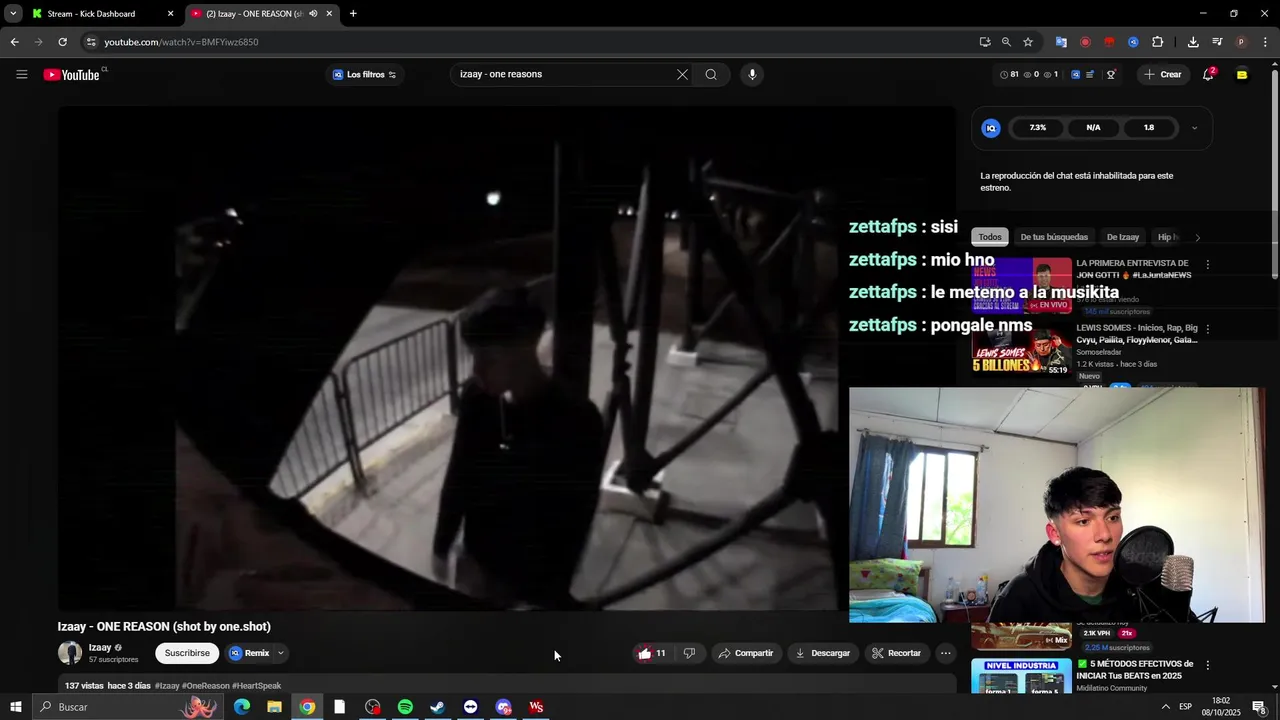Launch Steam from the taskbar
1280x720 pixels.
[x=437, y=707]
